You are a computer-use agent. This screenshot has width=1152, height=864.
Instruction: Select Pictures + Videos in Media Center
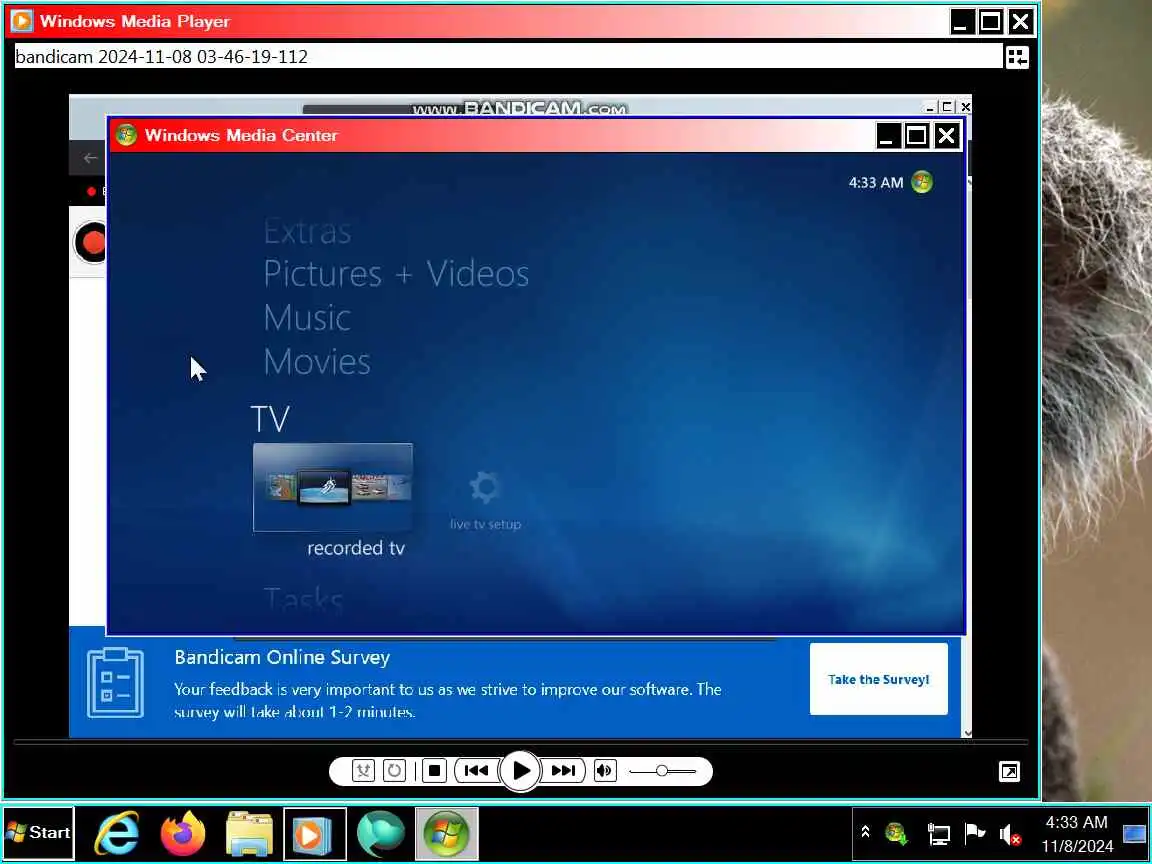coord(396,274)
